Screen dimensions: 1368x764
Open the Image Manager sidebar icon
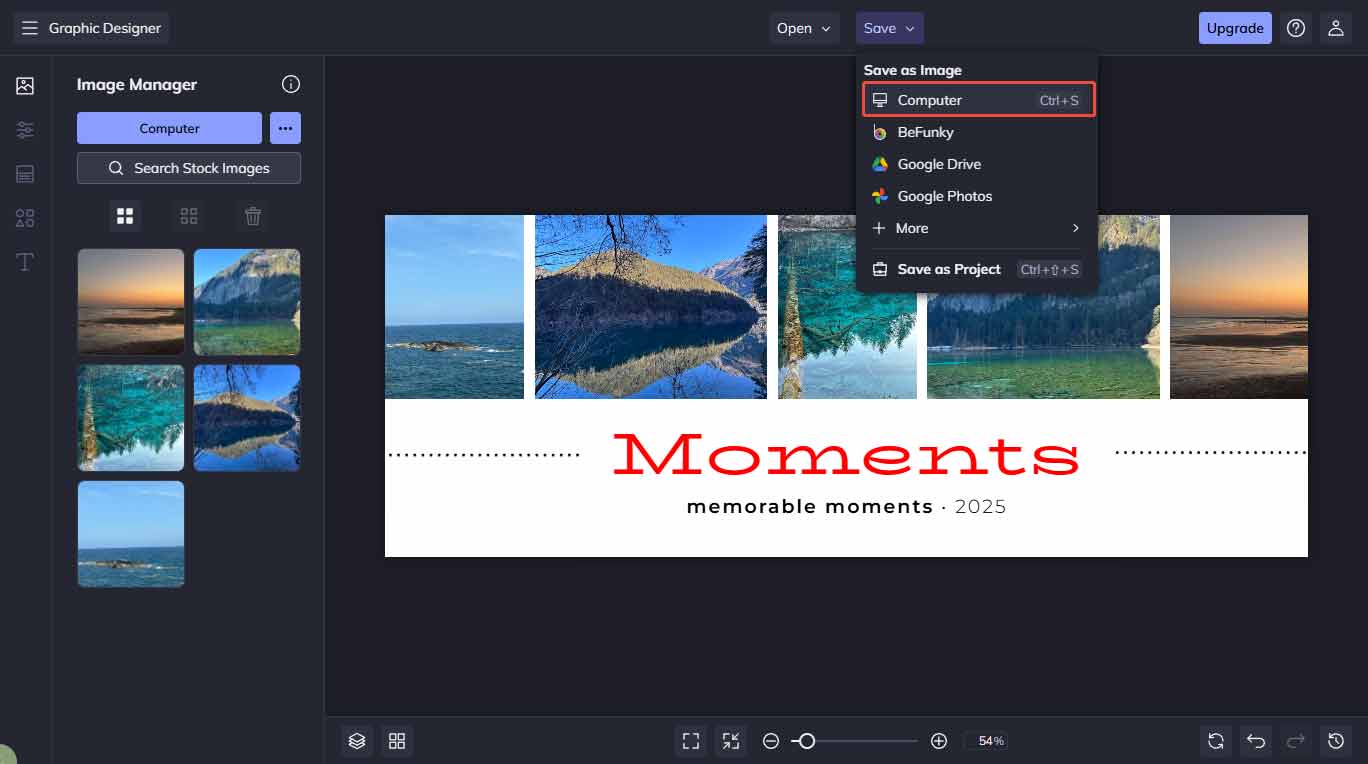tap(25, 86)
